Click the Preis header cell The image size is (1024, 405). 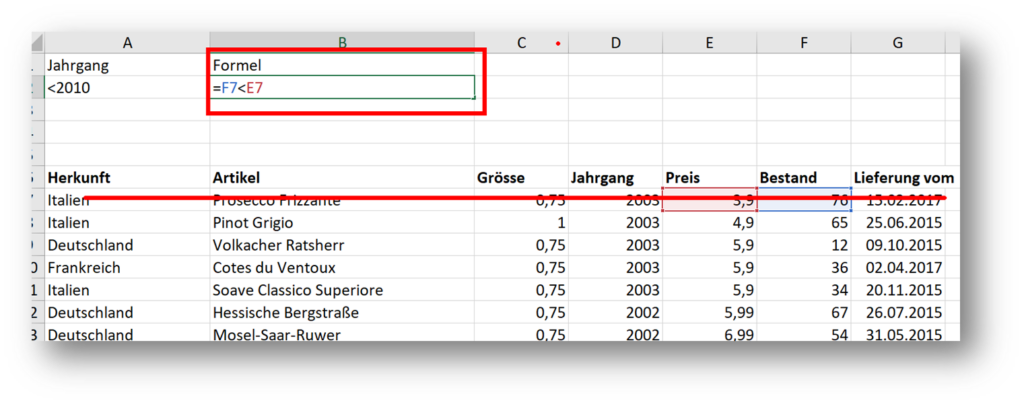pos(709,177)
